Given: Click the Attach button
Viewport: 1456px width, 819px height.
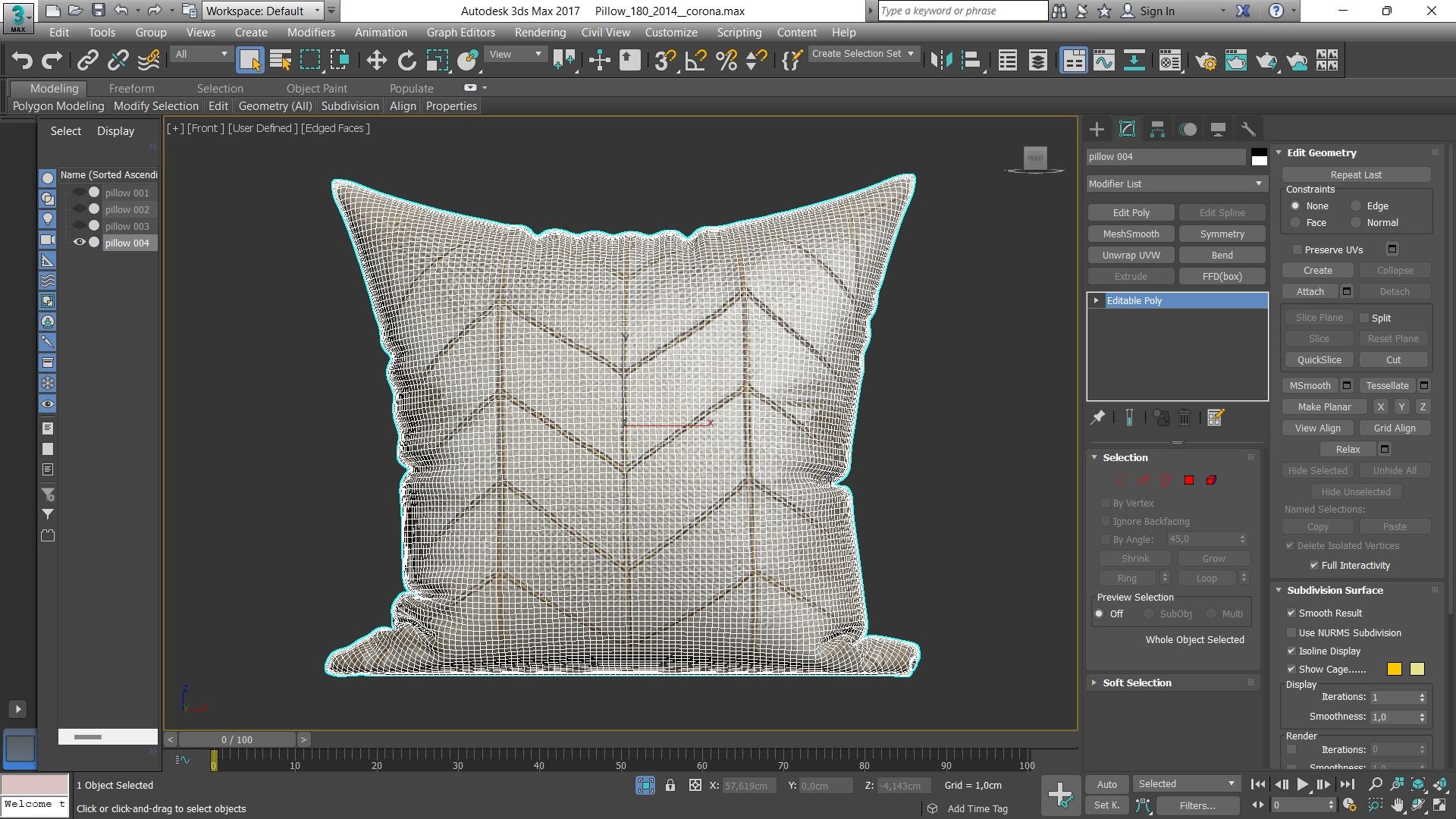Looking at the screenshot, I should pyautogui.click(x=1310, y=291).
